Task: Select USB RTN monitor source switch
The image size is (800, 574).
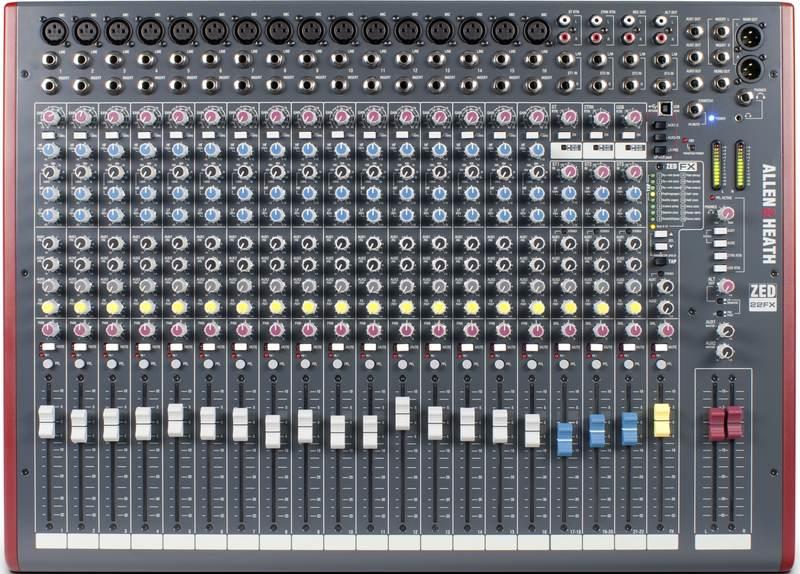Action: point(720,268)
